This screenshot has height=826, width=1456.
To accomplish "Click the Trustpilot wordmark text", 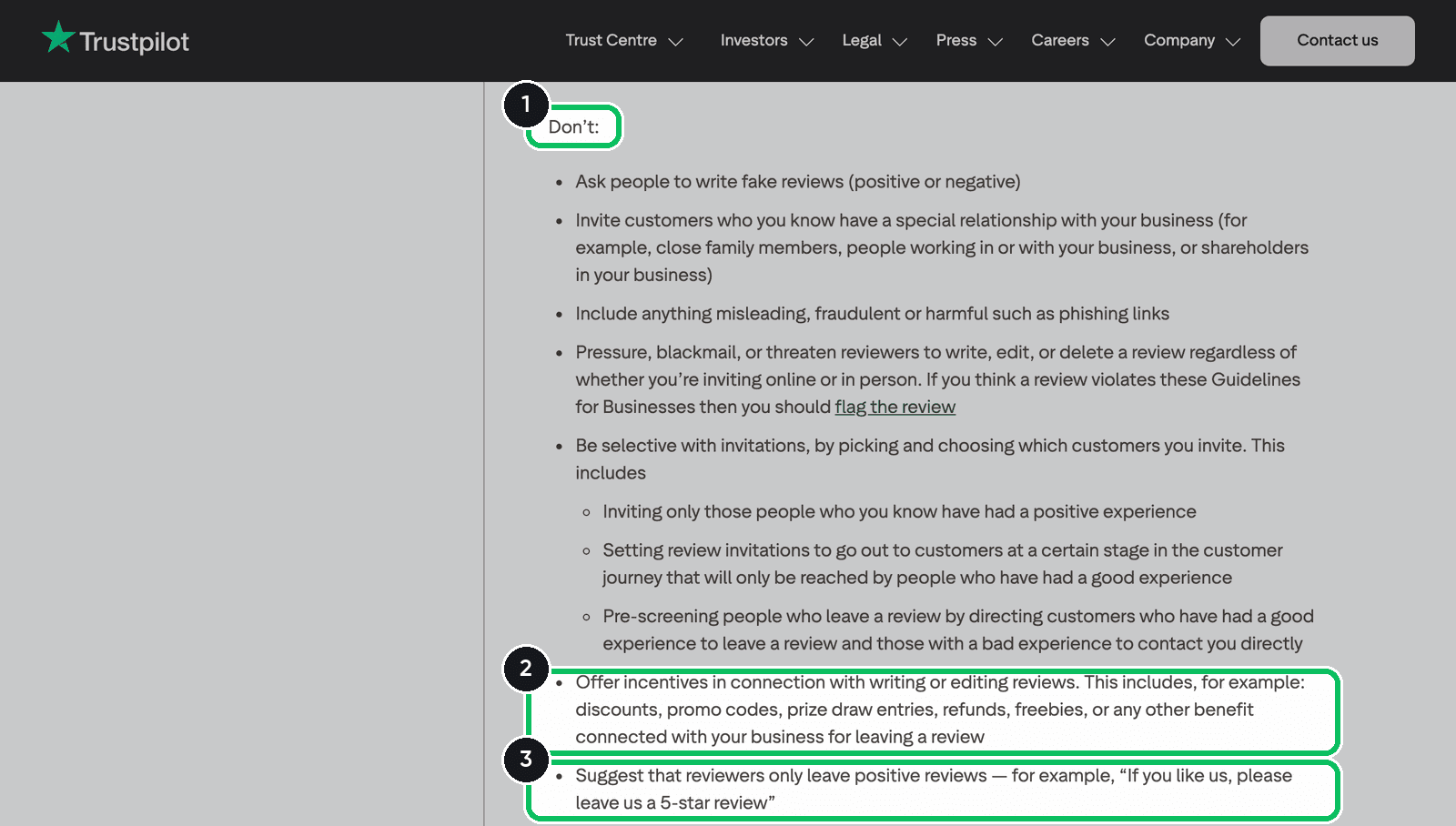I will point(135,42).
